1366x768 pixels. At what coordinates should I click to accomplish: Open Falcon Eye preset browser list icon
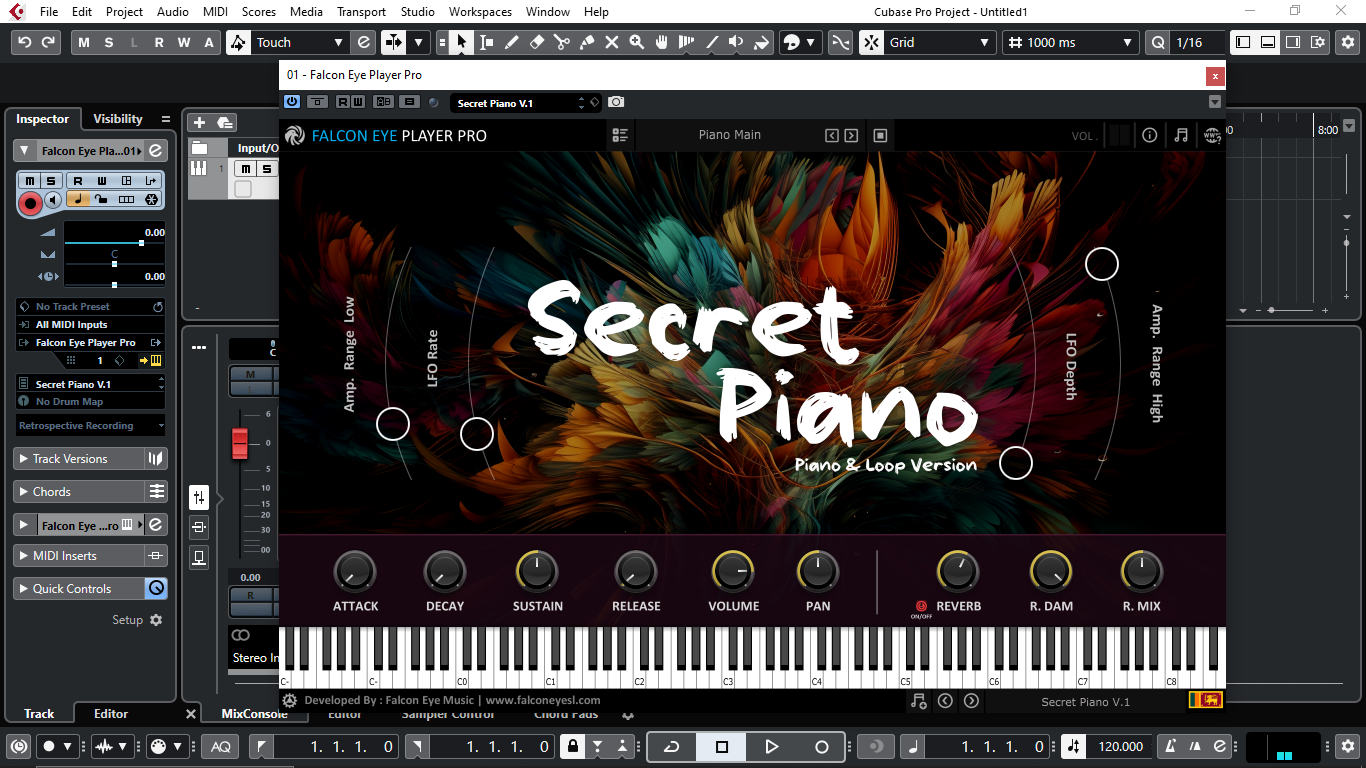[620, 136]
